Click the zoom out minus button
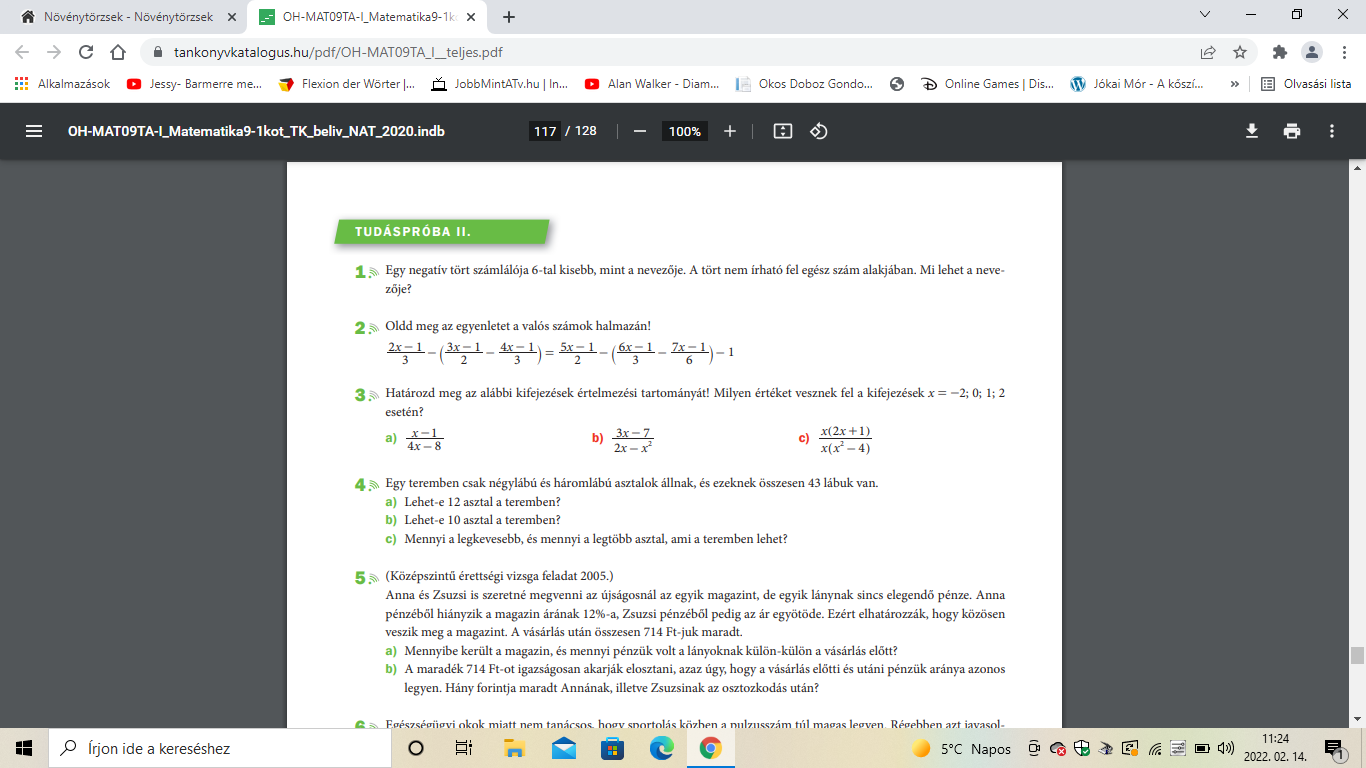 pos(640,131)
